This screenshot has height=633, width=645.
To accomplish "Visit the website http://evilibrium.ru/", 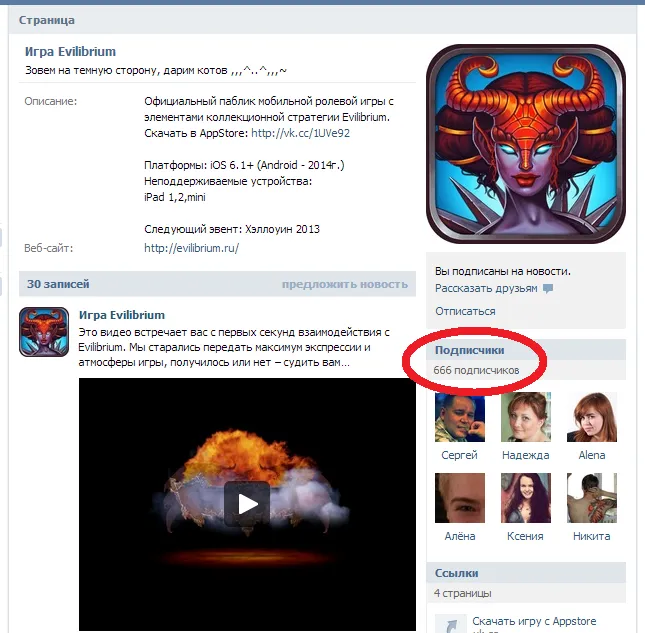I will pos(191,248).
